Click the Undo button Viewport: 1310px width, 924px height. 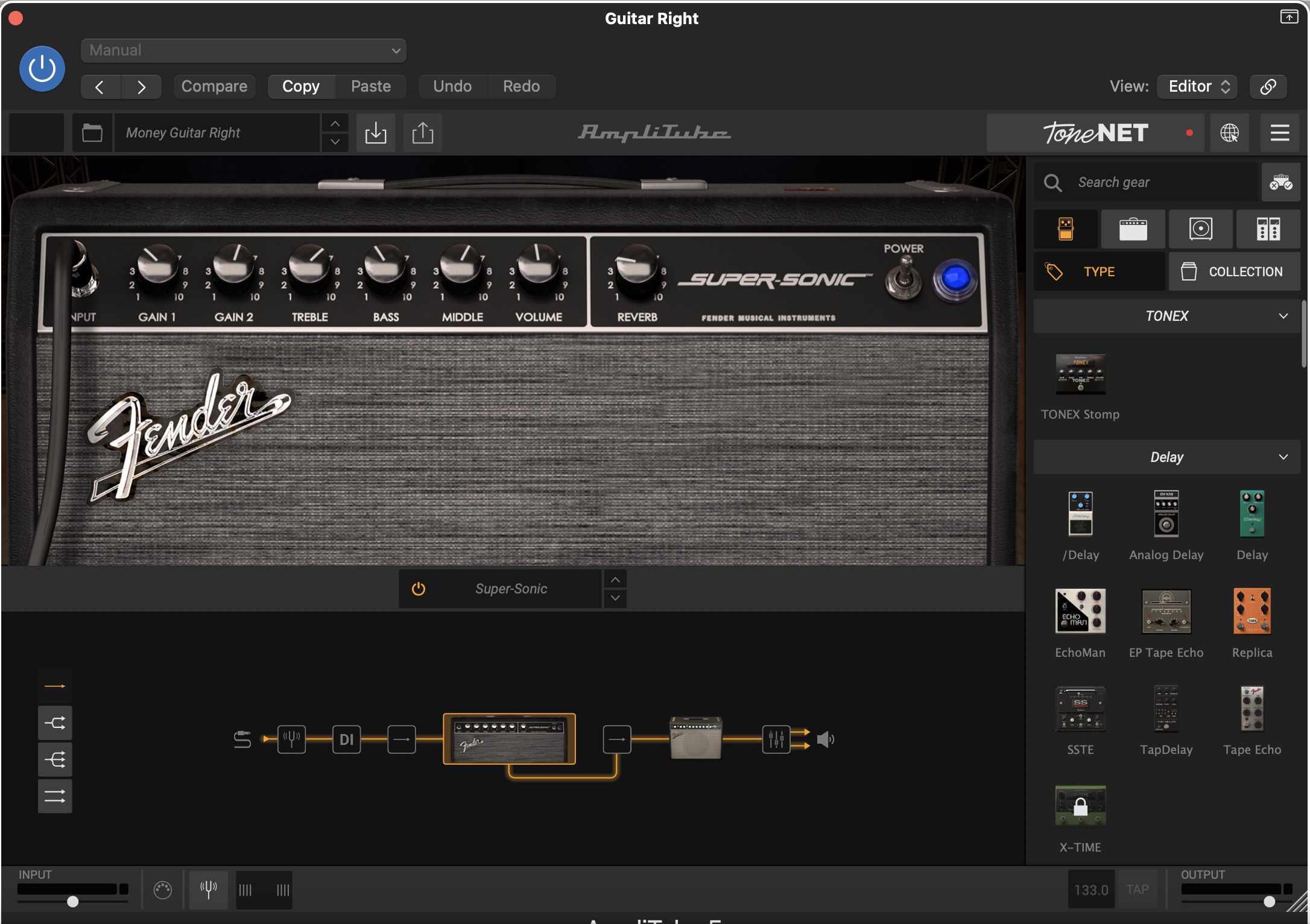coord(452,87)
